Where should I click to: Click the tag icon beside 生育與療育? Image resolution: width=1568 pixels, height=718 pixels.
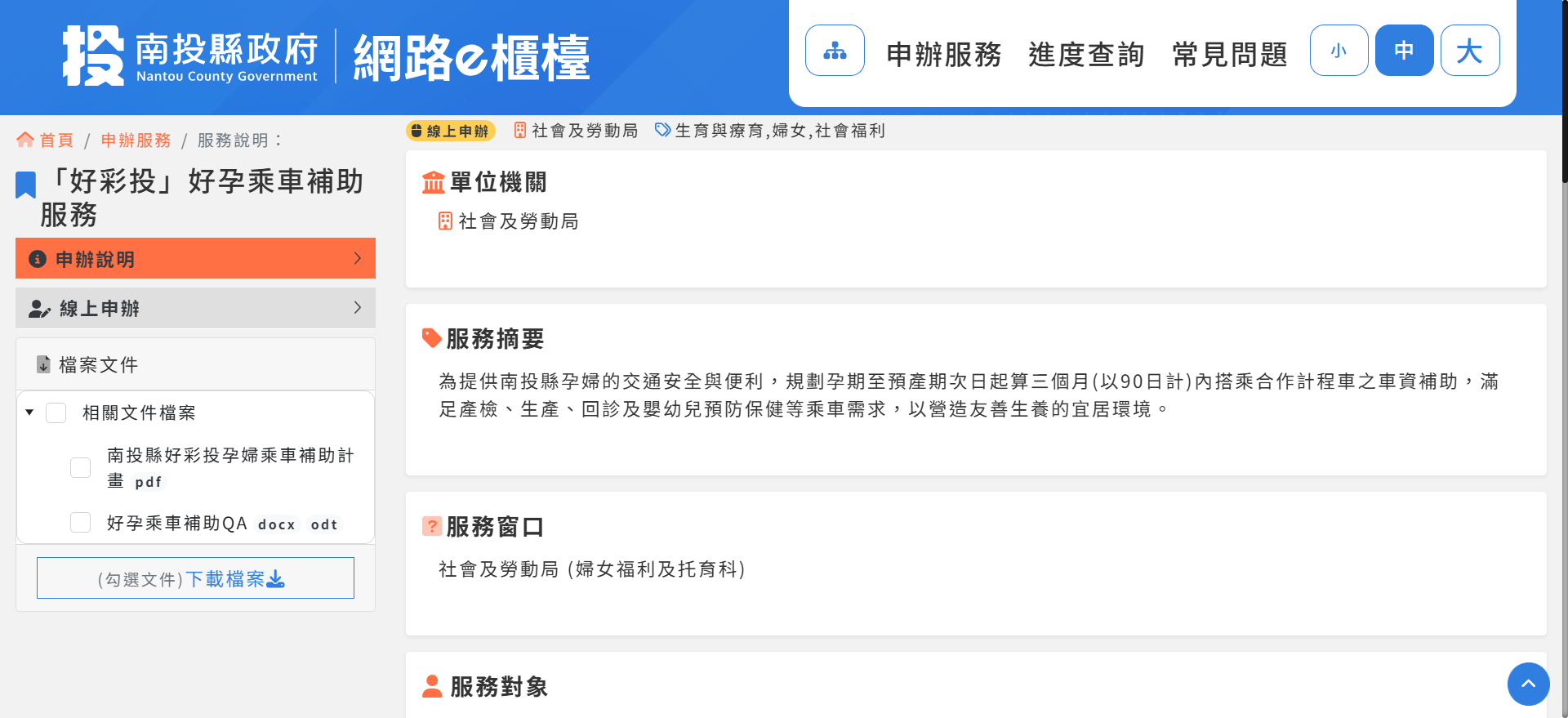[x=663, y=130]
